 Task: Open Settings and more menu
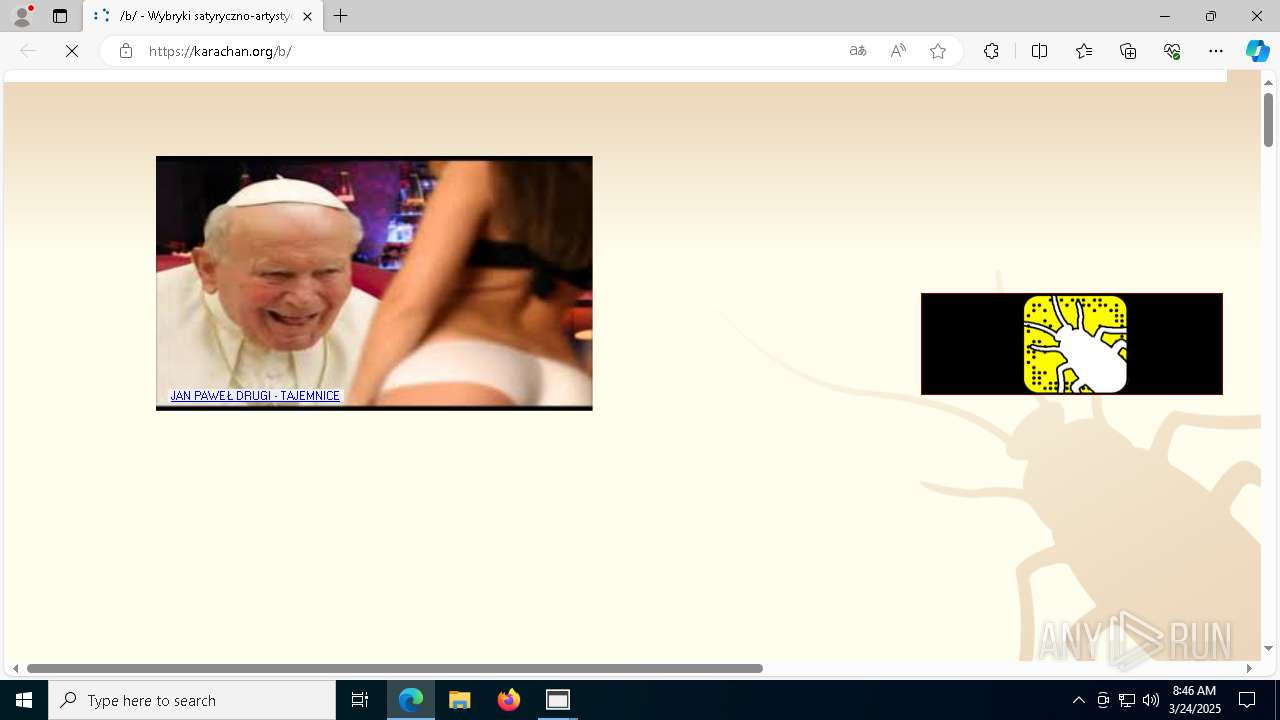[x=1216, y=51]
